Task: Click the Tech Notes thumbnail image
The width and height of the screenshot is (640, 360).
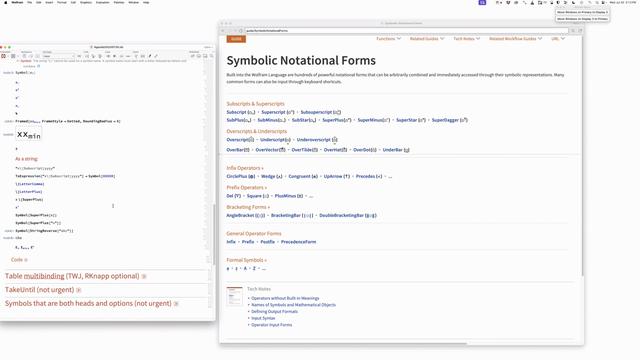Action: [x=235, y=296]
